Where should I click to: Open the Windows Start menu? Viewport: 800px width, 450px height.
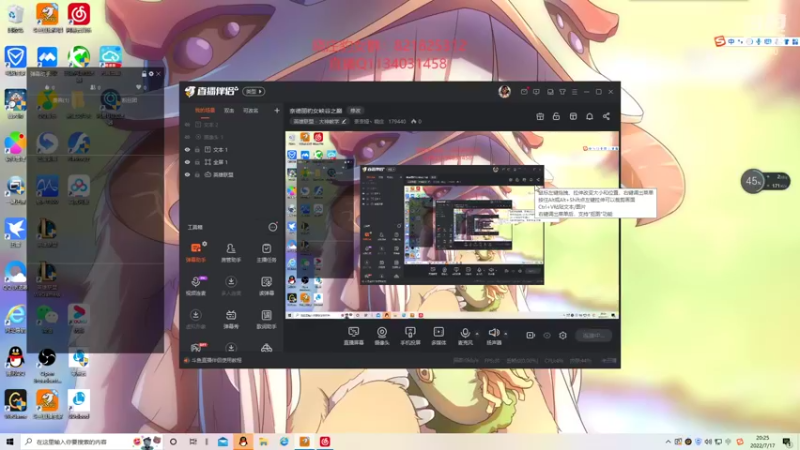(x=10, y=441)
